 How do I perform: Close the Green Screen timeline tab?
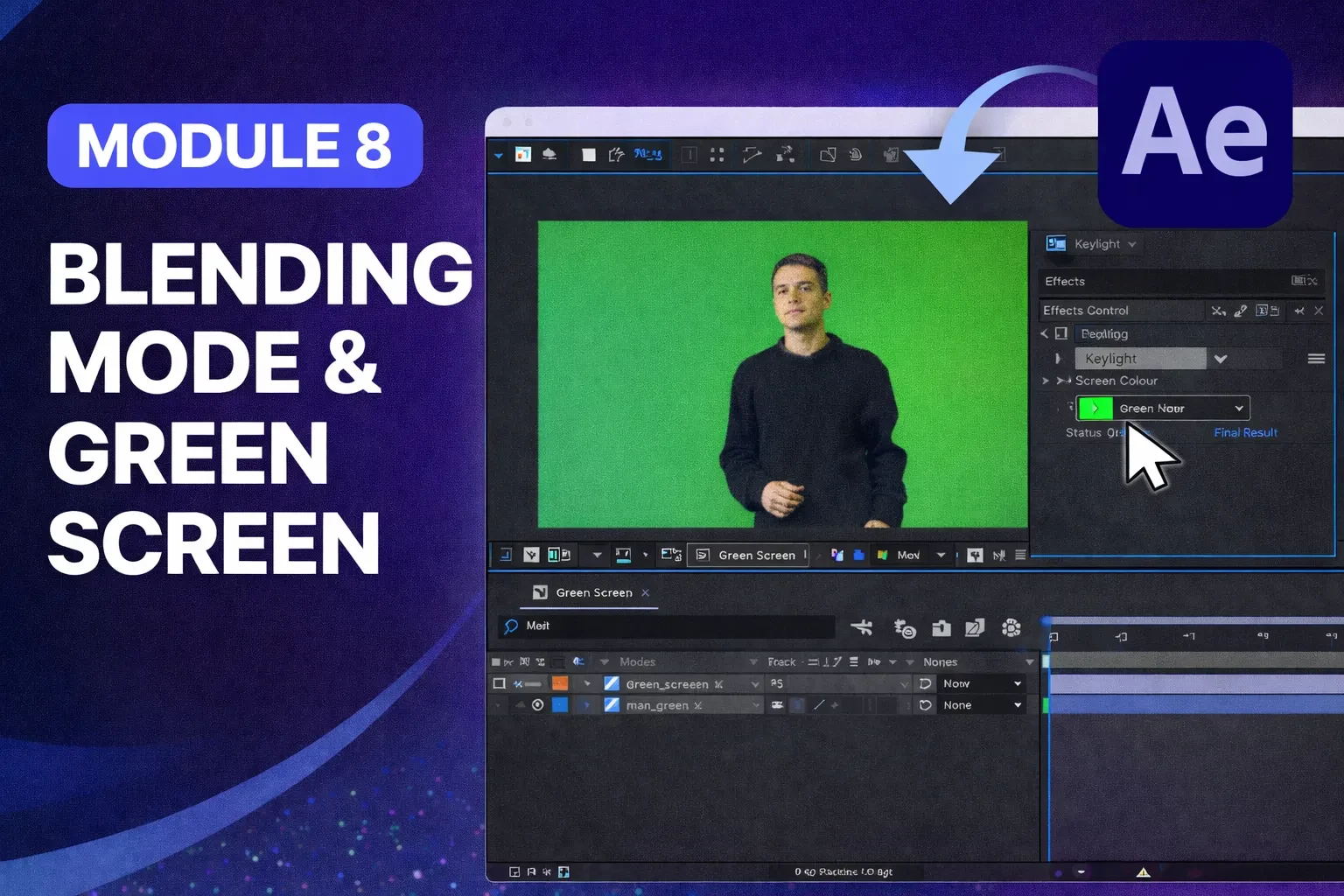[x=646, y=592]
